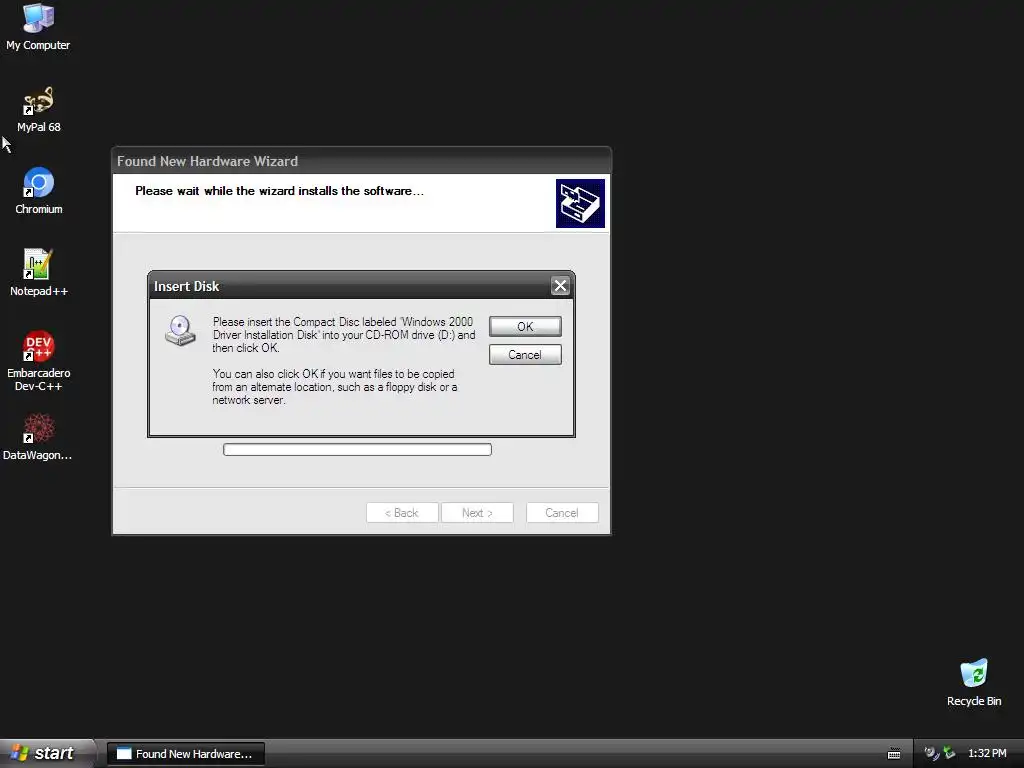Select the DataWagon desktop shortcut
The width and height of the screenshot is (1024, 768).
click(38, 437)
